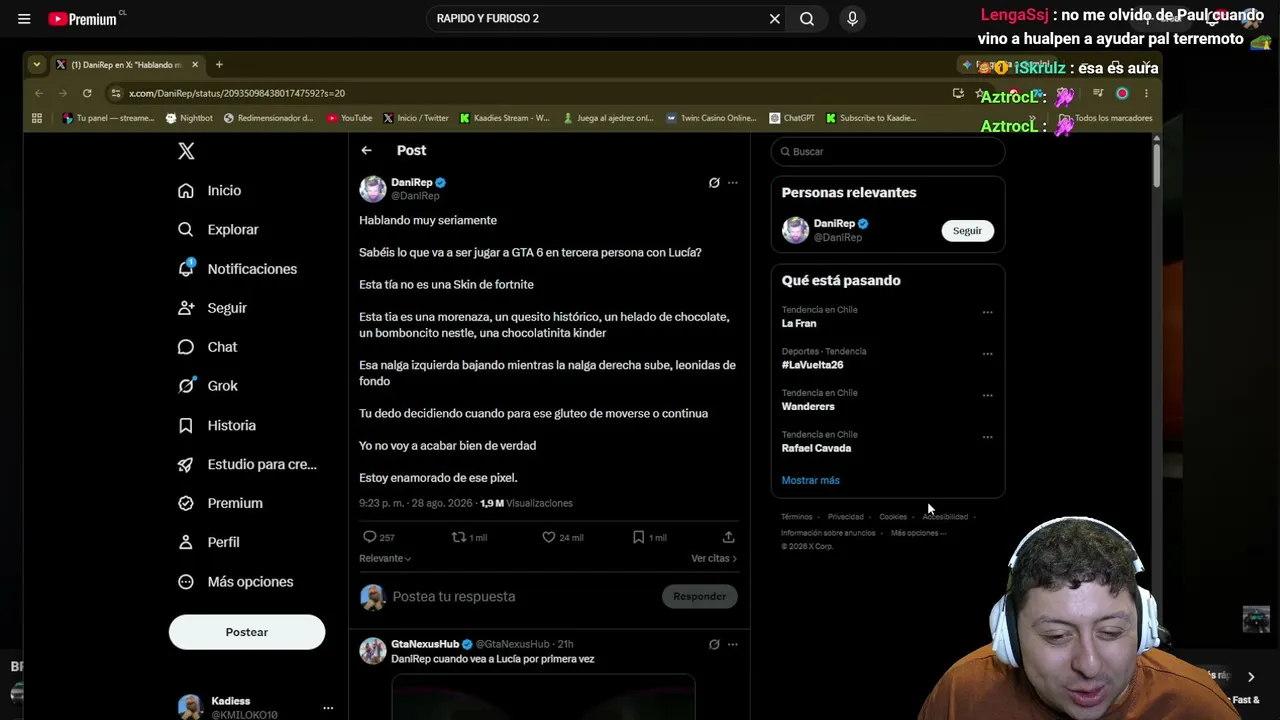Close the DaniRep en X tab
Image resolution: width=1280 pixels, height=720 pixels.
(195, 65)
